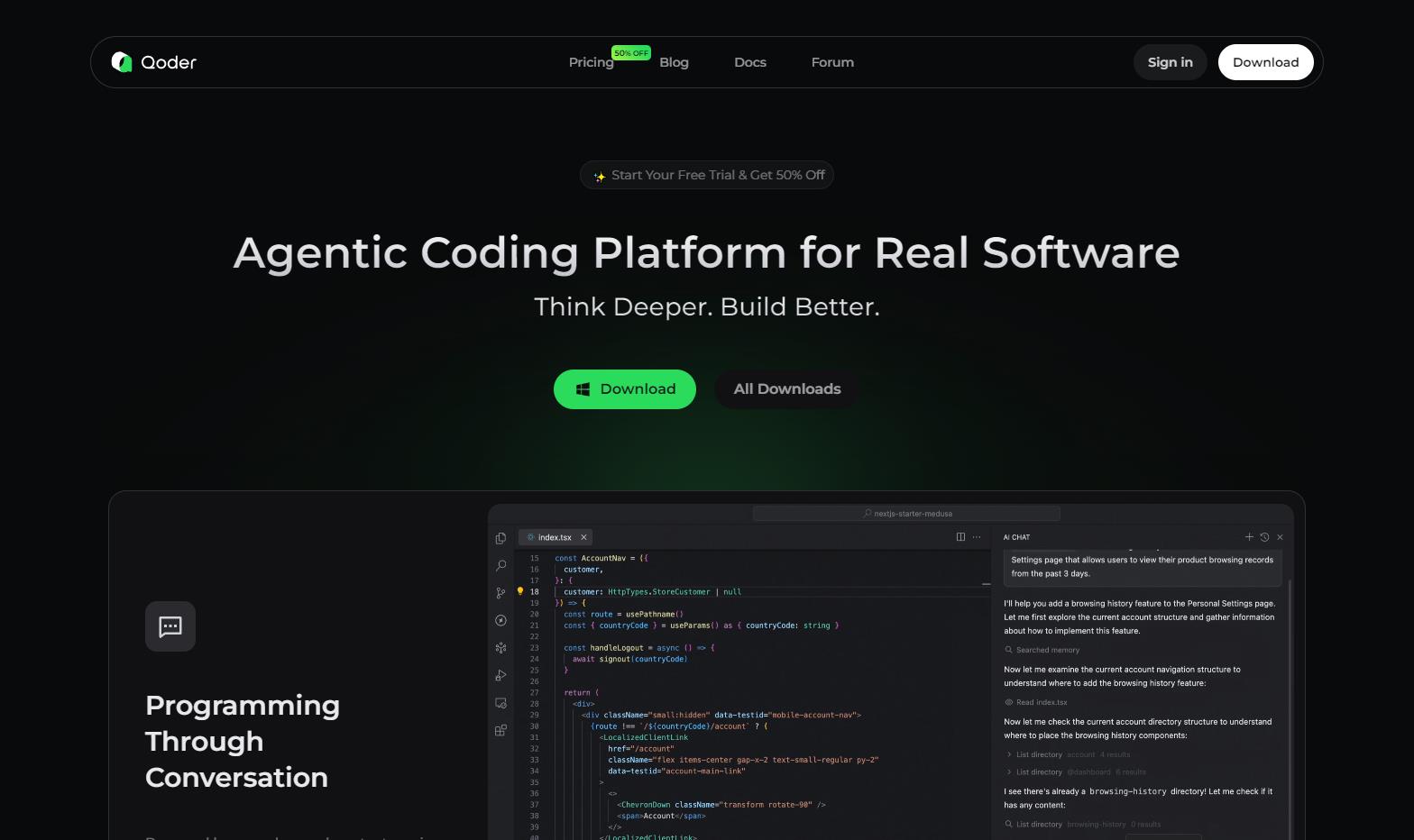The height and width of the screenshot is (840, 1414).
Task: Click the All Downloads button
Action: point(786,389)
